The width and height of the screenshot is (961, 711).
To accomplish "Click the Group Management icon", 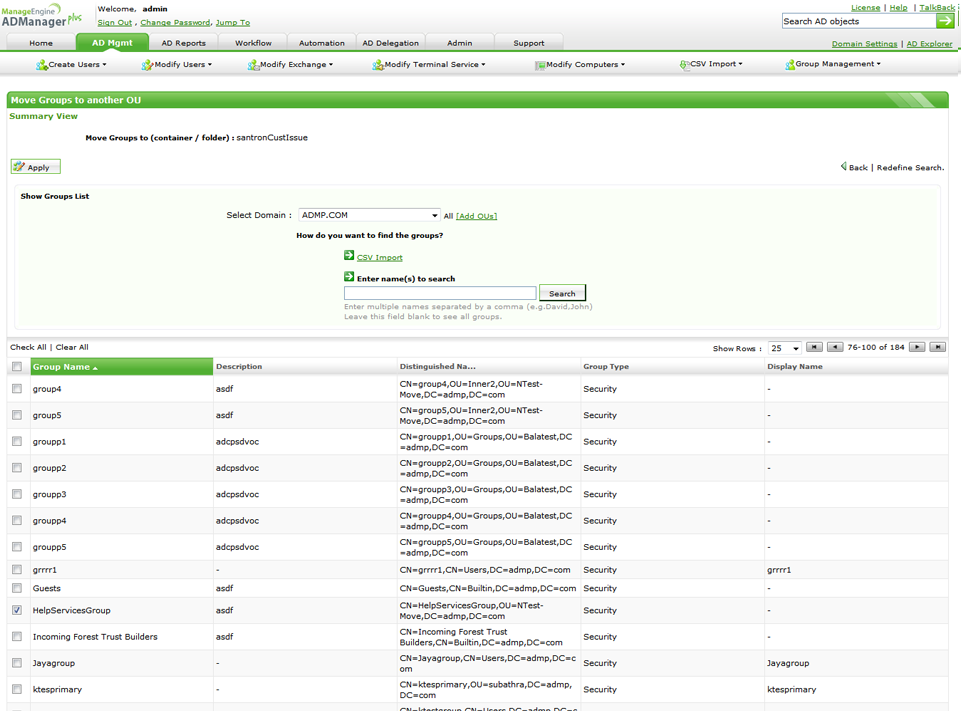I will [x=789, y=65].
